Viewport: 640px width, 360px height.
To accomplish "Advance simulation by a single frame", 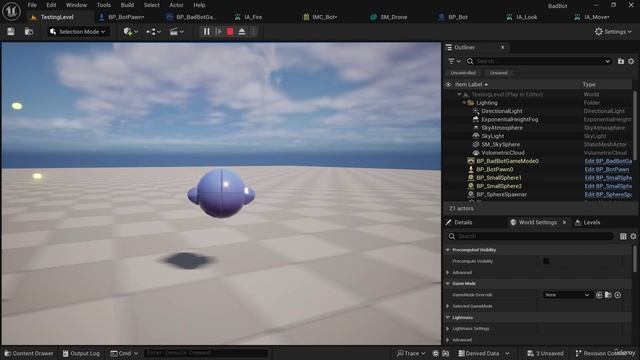I will click(218, 31).
